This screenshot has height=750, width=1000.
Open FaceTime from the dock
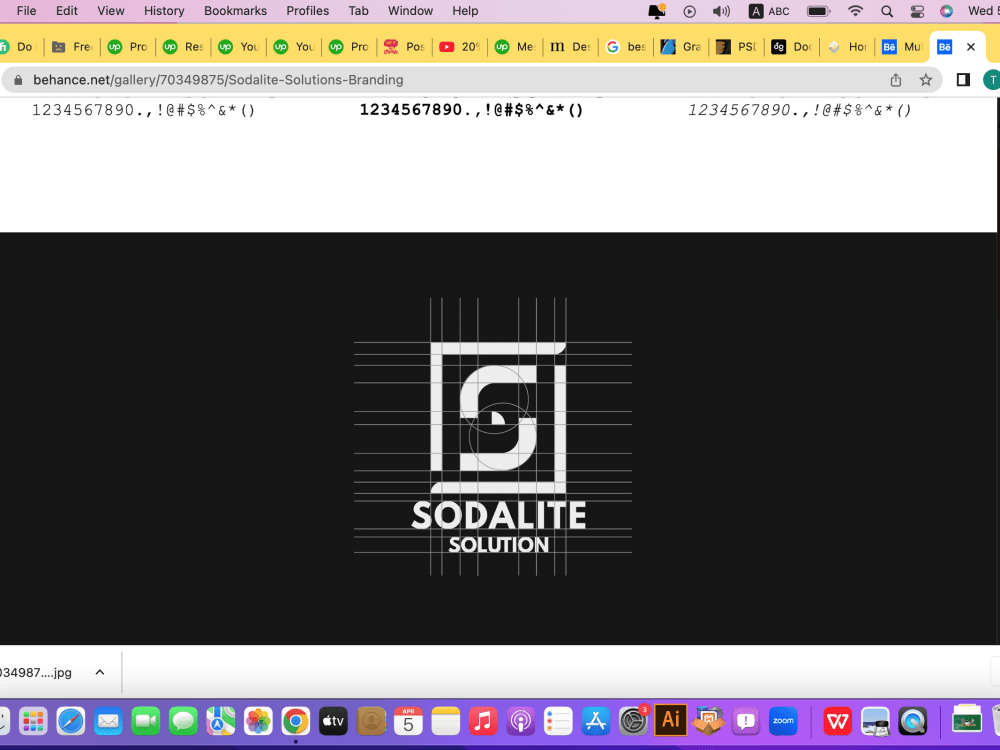[146, 721]
